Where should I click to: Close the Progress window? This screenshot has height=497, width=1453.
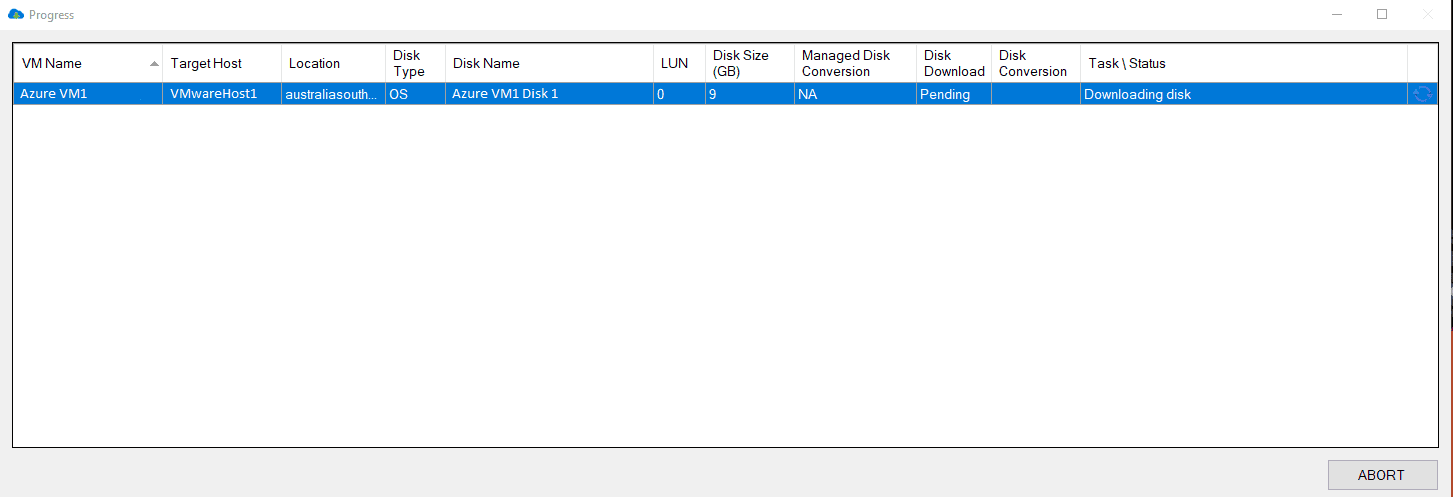pos(1428,15)
